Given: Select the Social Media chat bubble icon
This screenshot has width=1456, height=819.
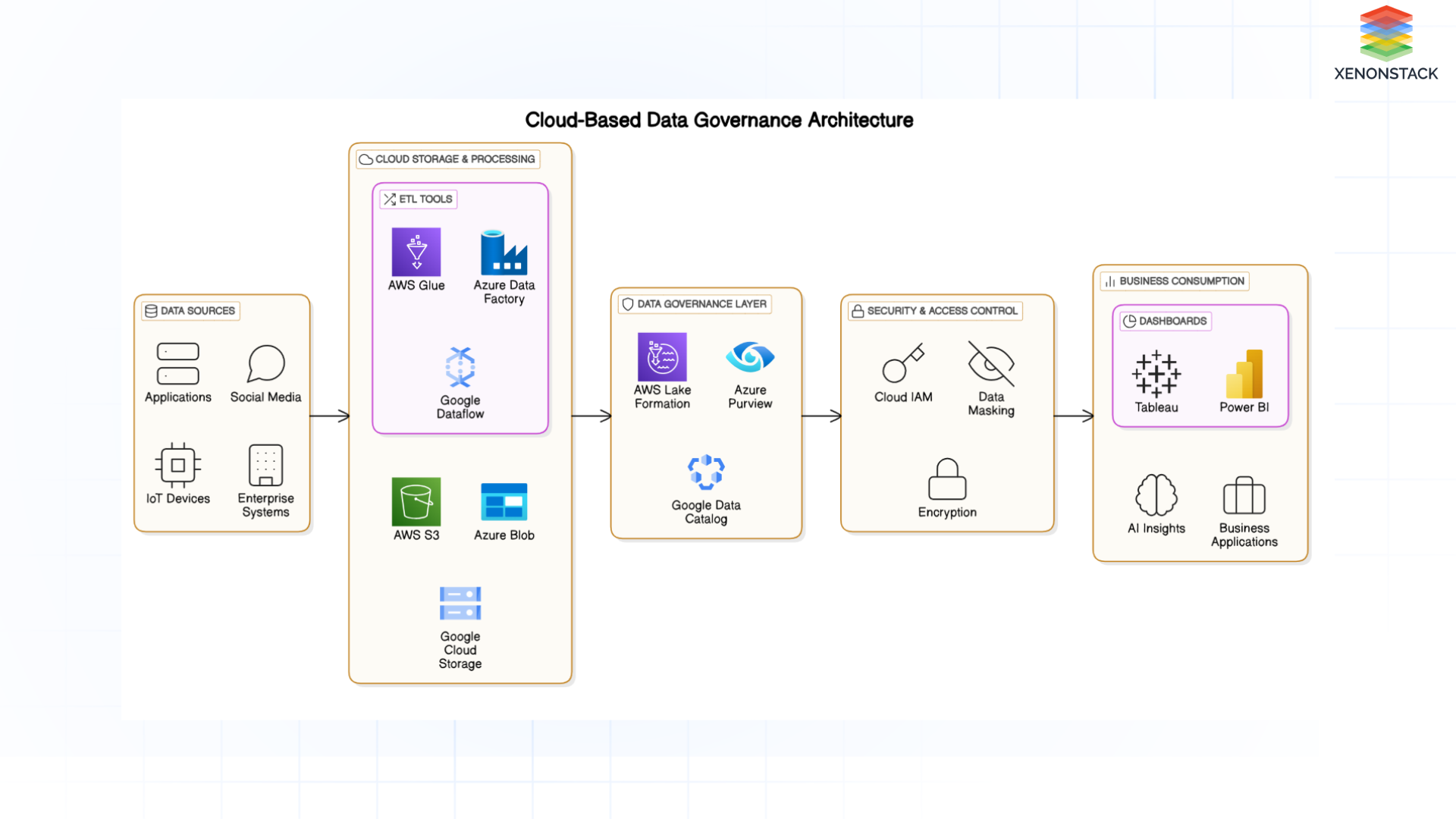Looking at the screenshot, I should pyautogui.click(x=265, y=363).
